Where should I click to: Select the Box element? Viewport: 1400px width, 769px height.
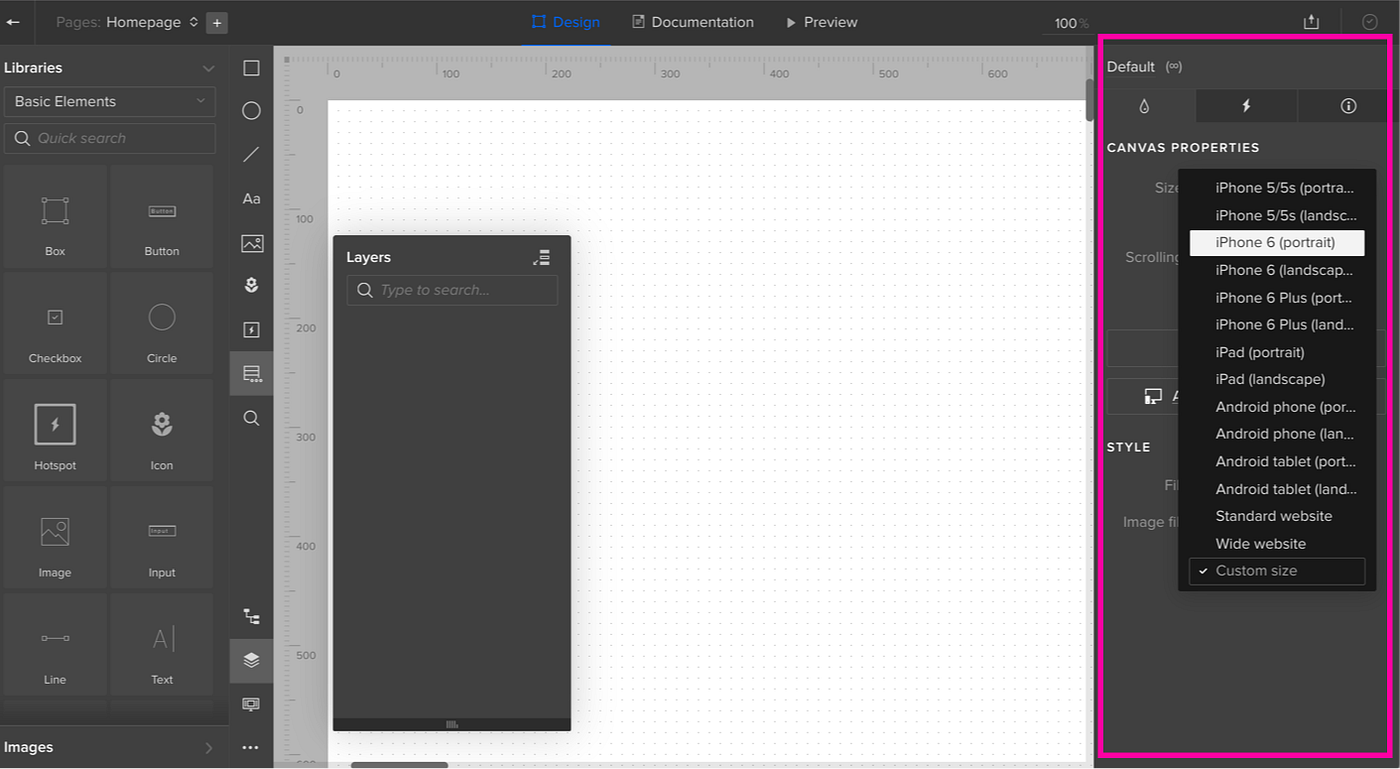coord(55,216)
